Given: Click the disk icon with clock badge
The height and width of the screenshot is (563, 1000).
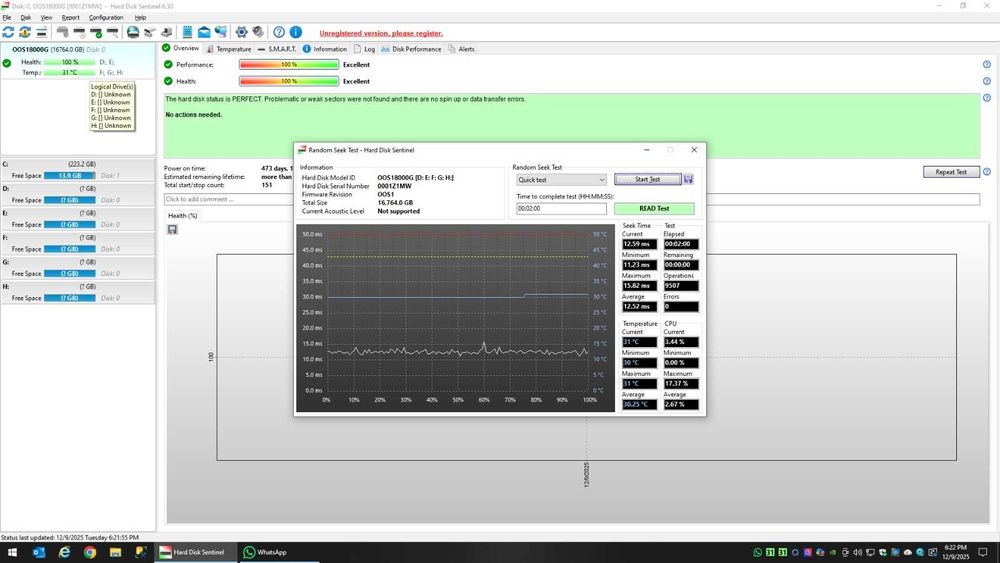Looking at the screenshot, I should pos(79,32).
